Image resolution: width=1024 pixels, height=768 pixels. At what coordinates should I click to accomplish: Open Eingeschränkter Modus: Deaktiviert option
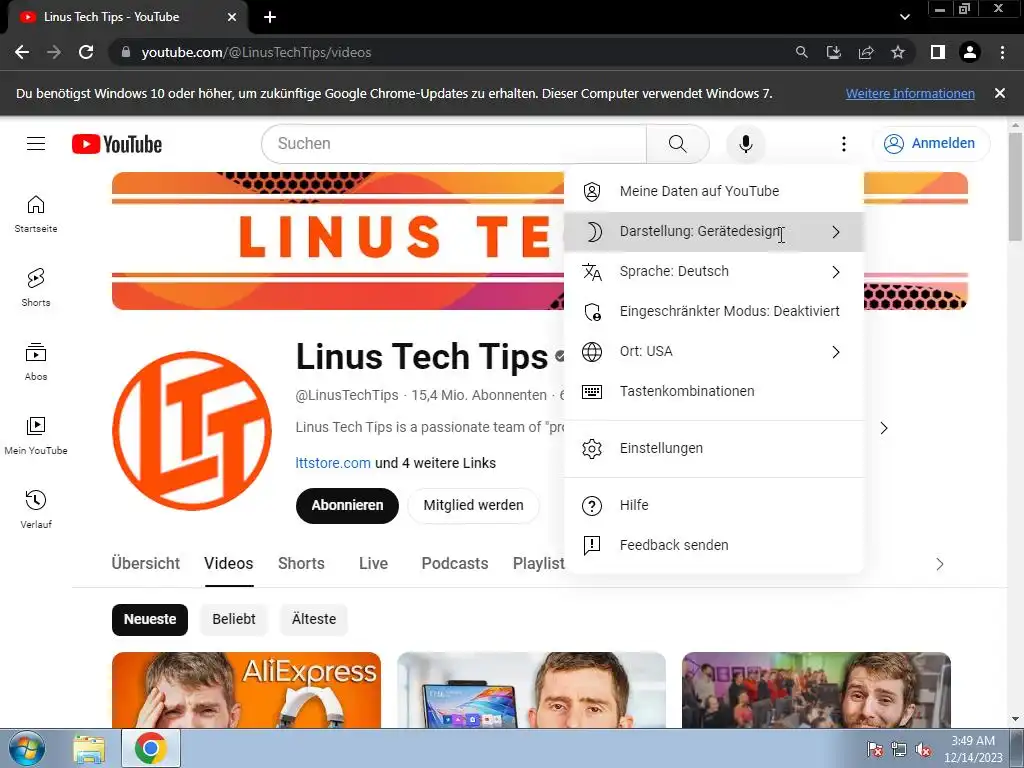(714, 312)
